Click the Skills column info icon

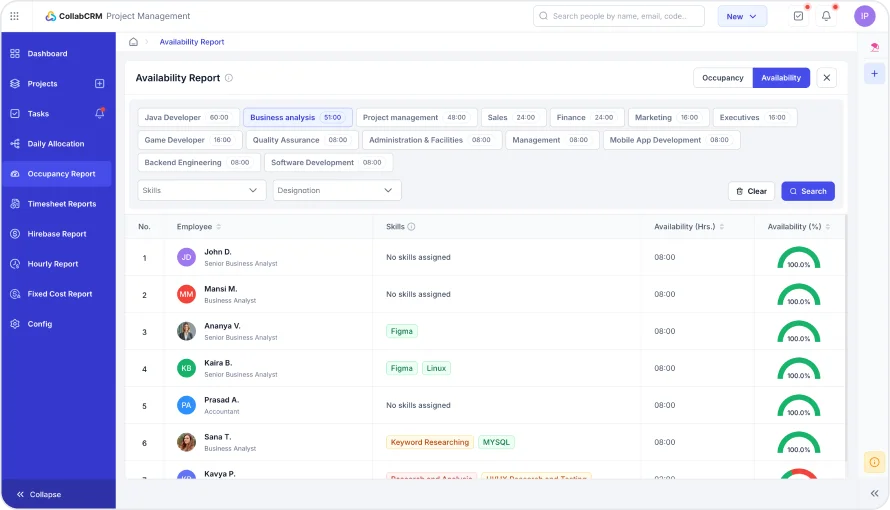[411, 227]
